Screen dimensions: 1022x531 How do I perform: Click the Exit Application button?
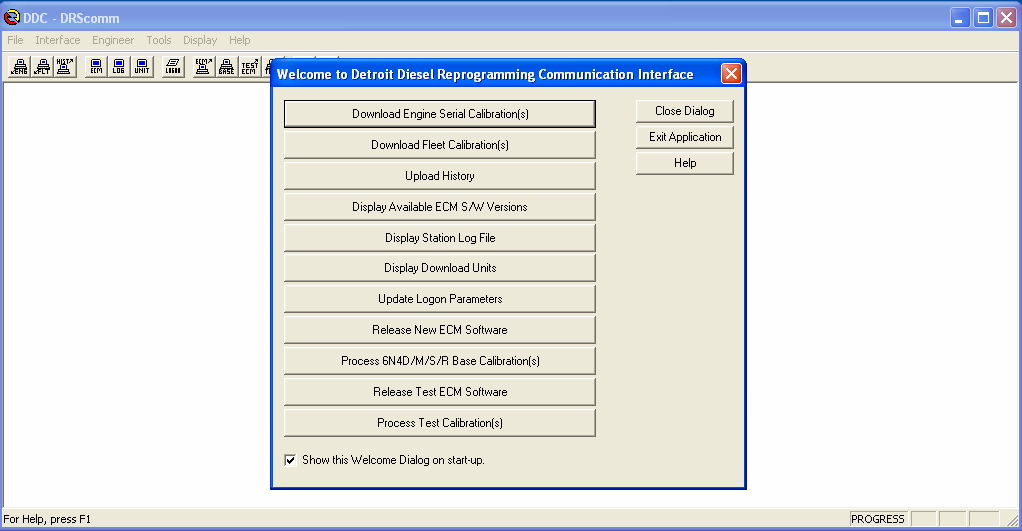[x=684, y=137]
